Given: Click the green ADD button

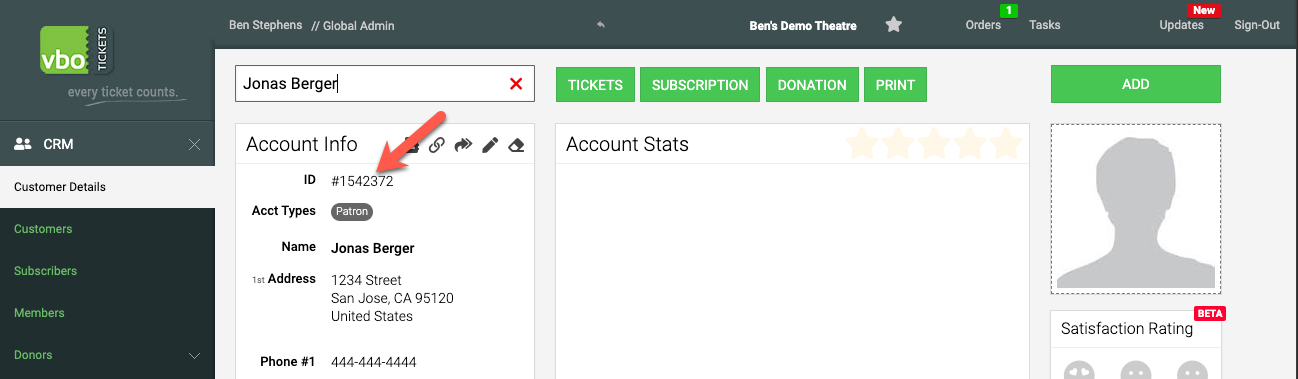Looking at the screenshot, I should 1136,84.
